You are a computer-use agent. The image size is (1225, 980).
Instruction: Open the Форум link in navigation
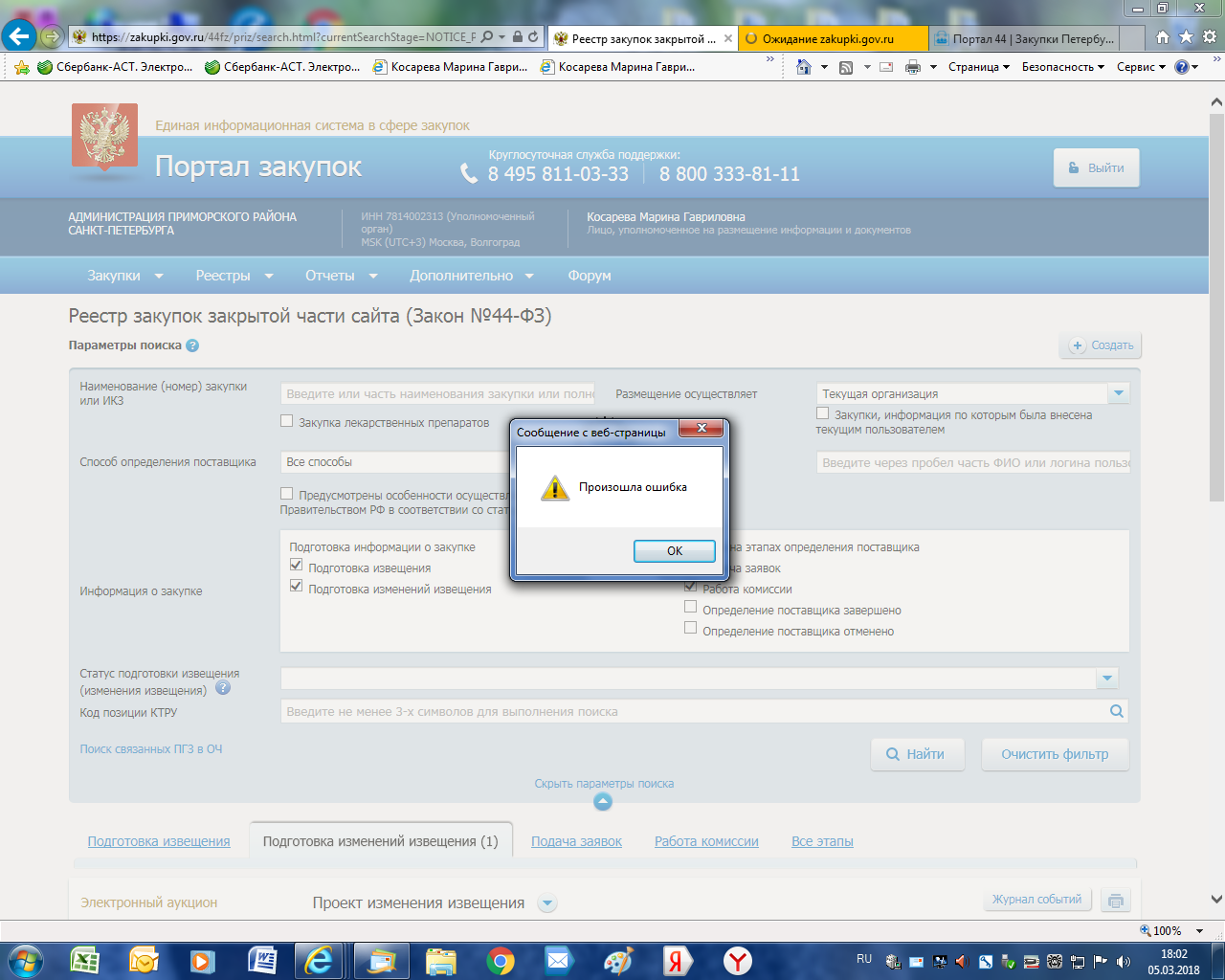coord(590,276)
